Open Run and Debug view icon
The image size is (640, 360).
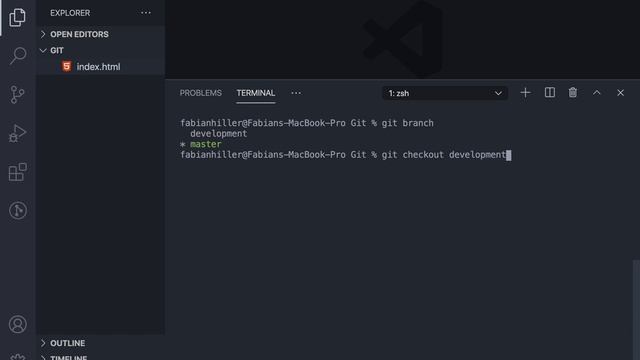(x=17, y=133)
